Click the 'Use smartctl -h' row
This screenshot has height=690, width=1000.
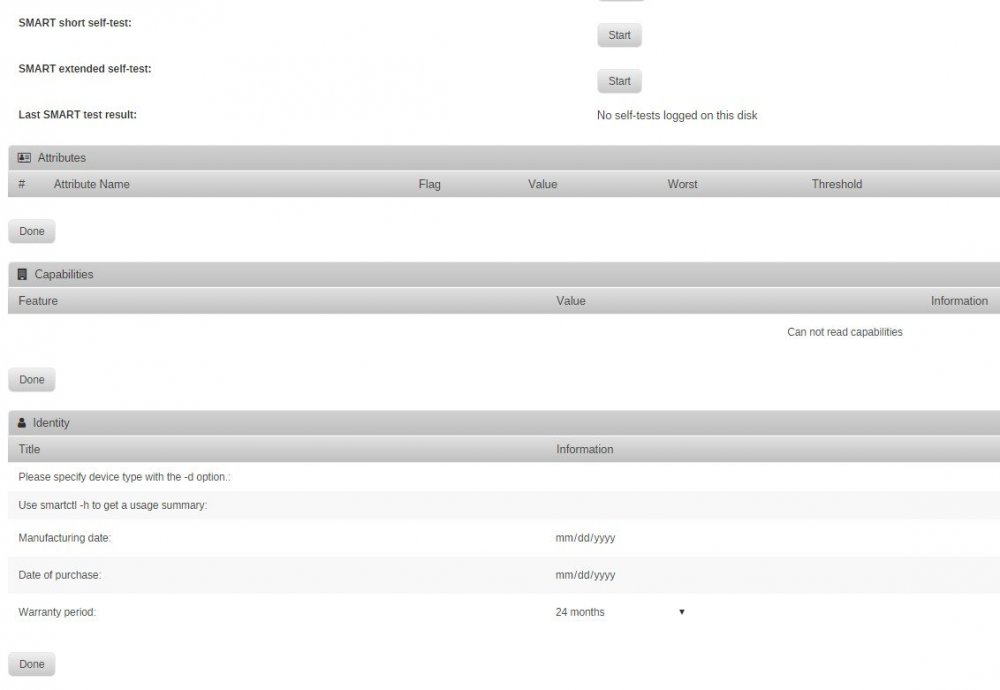pyautogui.click(x=504, y=505)
